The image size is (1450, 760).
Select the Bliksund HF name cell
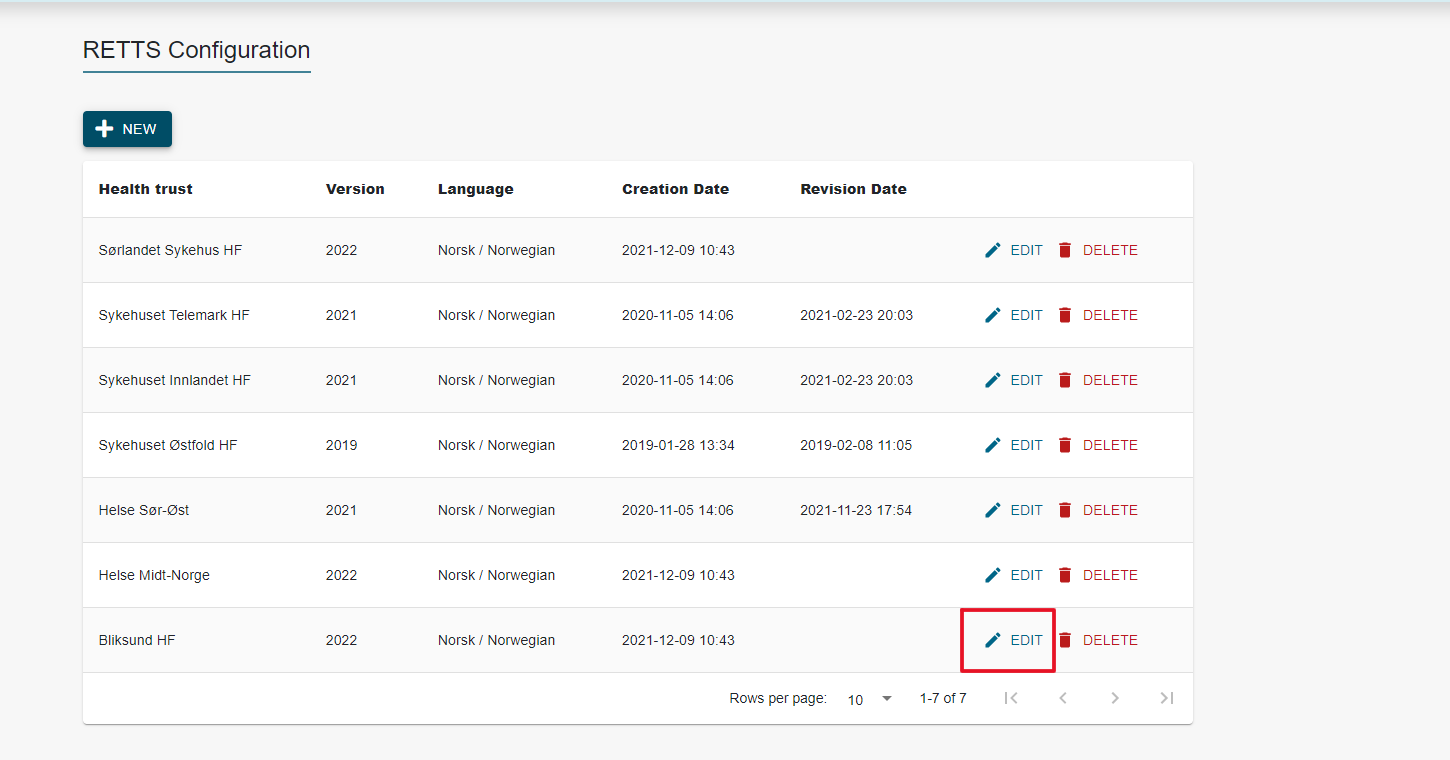point(137,640)
